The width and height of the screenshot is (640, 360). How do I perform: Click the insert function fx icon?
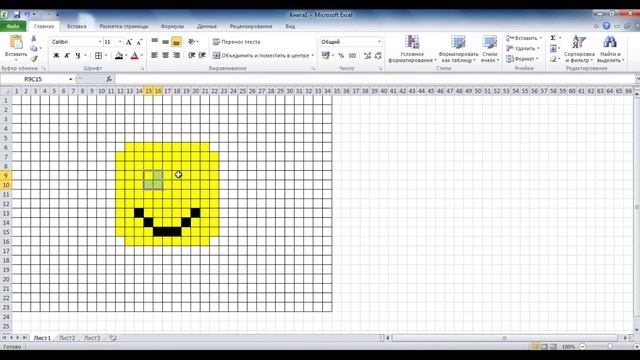109,79
